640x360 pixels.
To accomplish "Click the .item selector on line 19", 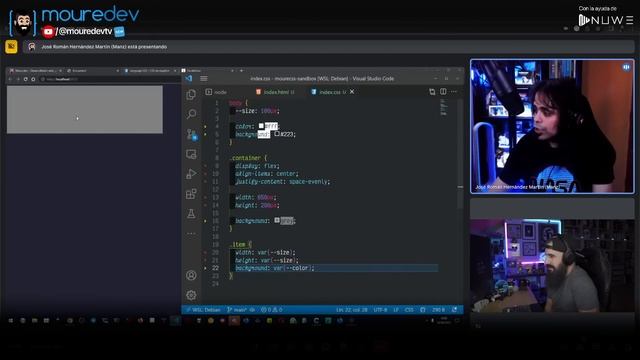I will [238, 244].
